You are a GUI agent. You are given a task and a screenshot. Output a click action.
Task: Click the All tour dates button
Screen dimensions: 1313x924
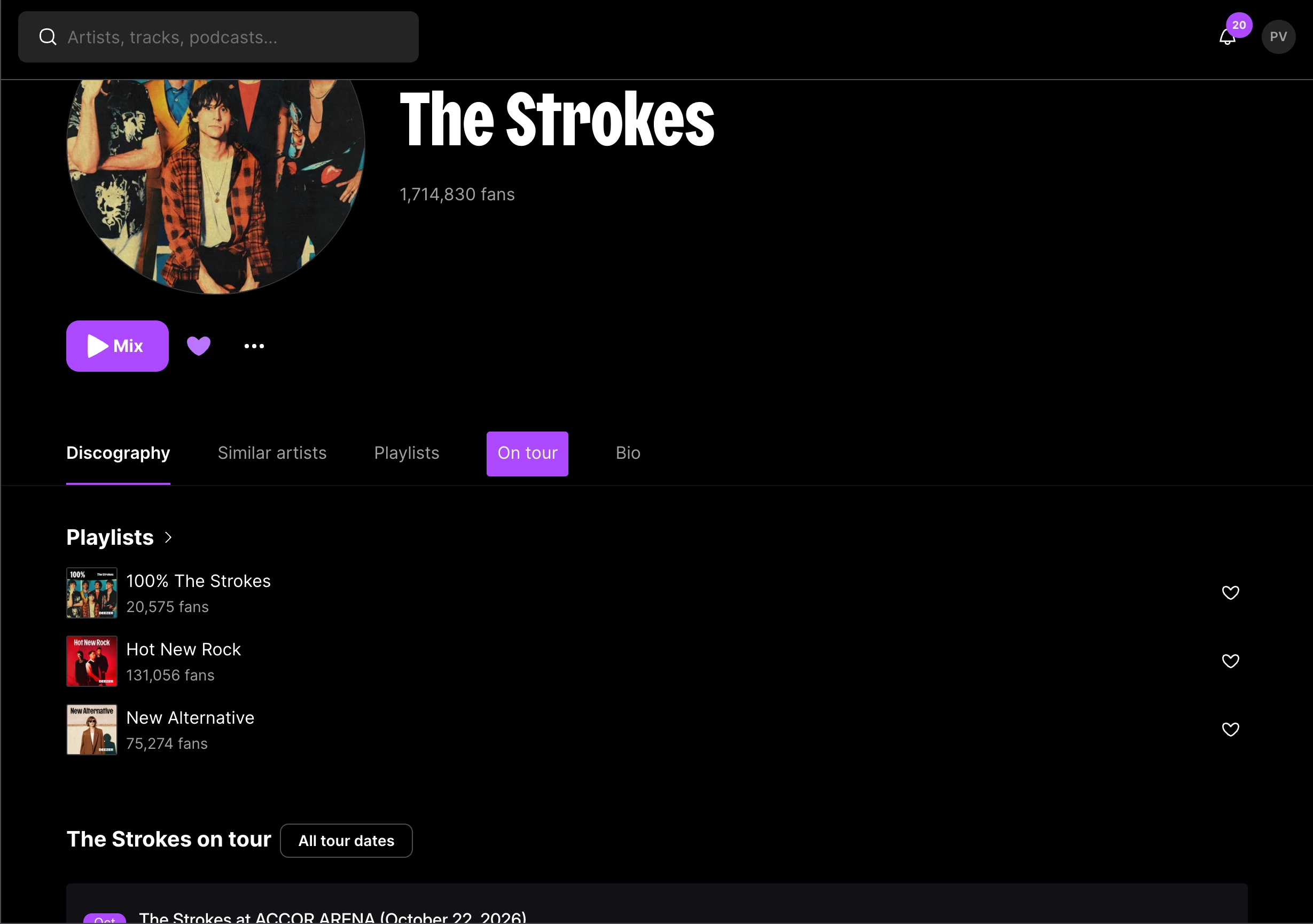tap(346, 841)
